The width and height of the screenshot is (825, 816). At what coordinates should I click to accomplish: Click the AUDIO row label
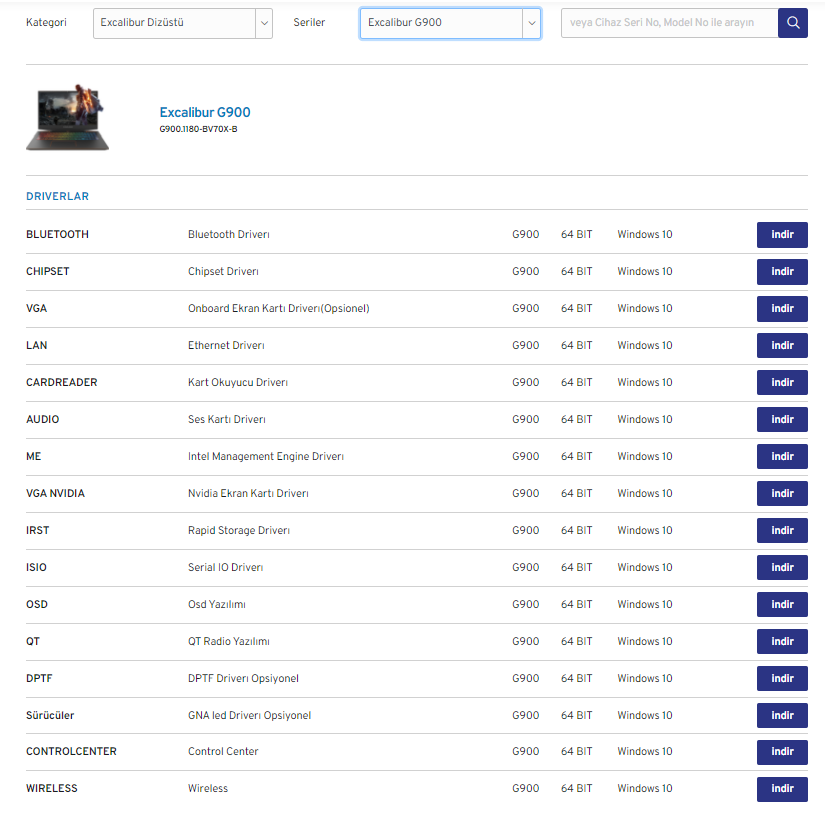pos(43,419)
